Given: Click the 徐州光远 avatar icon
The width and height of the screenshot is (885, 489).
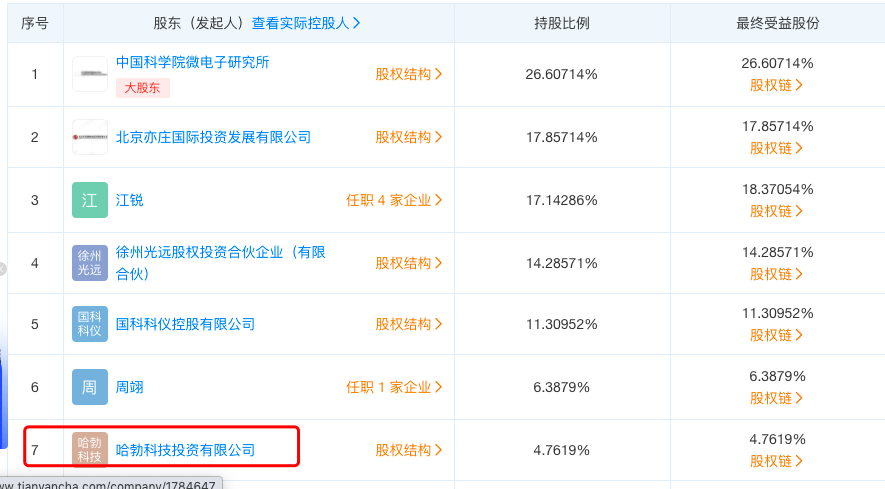Looking at the screenshot, I should click(90, 263).
